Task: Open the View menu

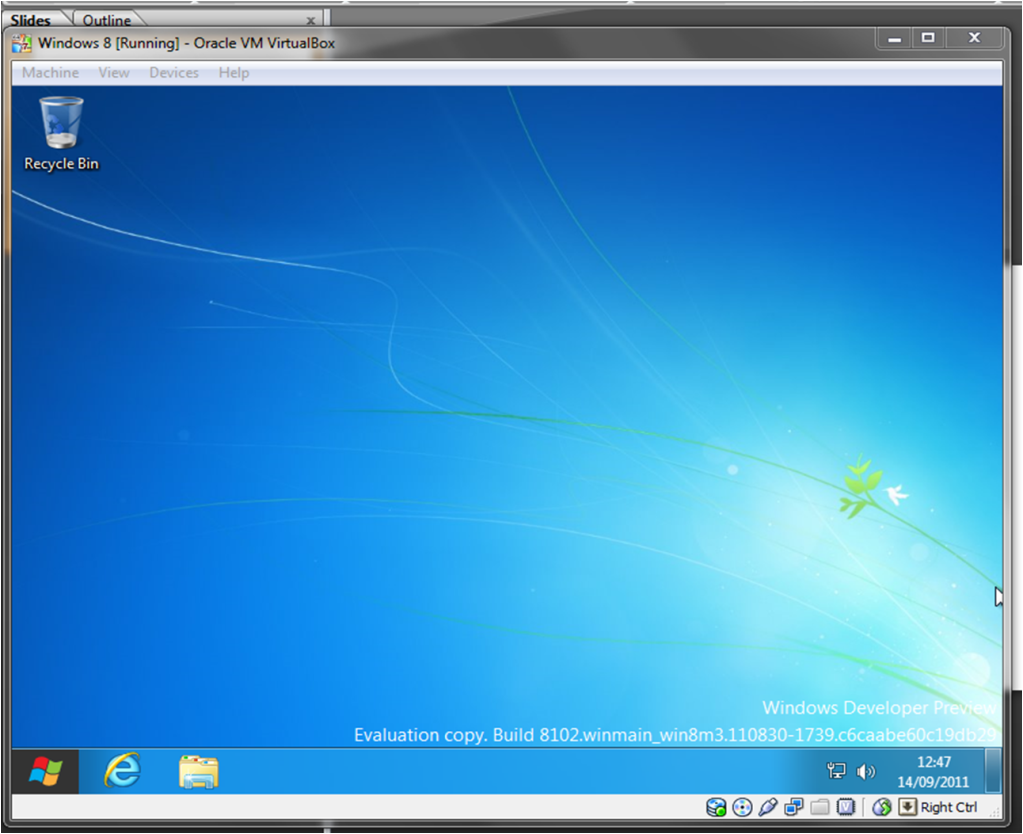Action: (x=114, y=73)
